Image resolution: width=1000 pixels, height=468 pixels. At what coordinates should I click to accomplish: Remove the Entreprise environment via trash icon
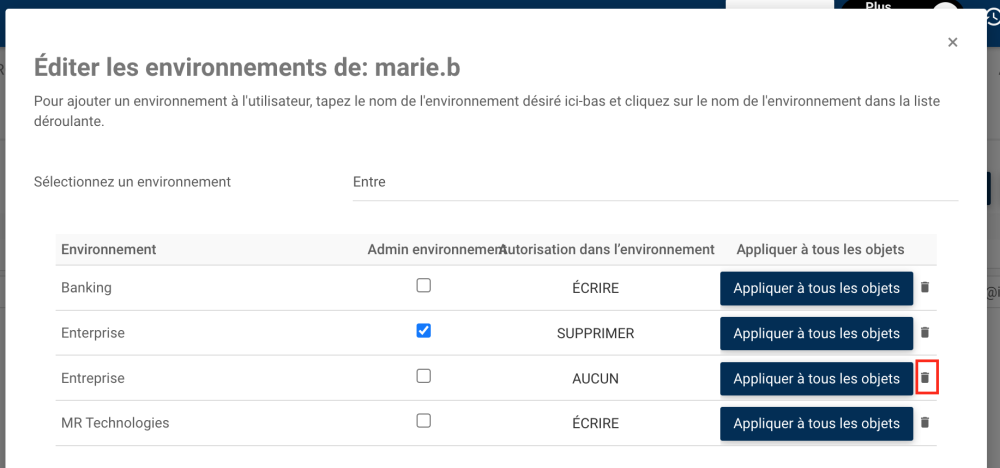tap(925, 378)
